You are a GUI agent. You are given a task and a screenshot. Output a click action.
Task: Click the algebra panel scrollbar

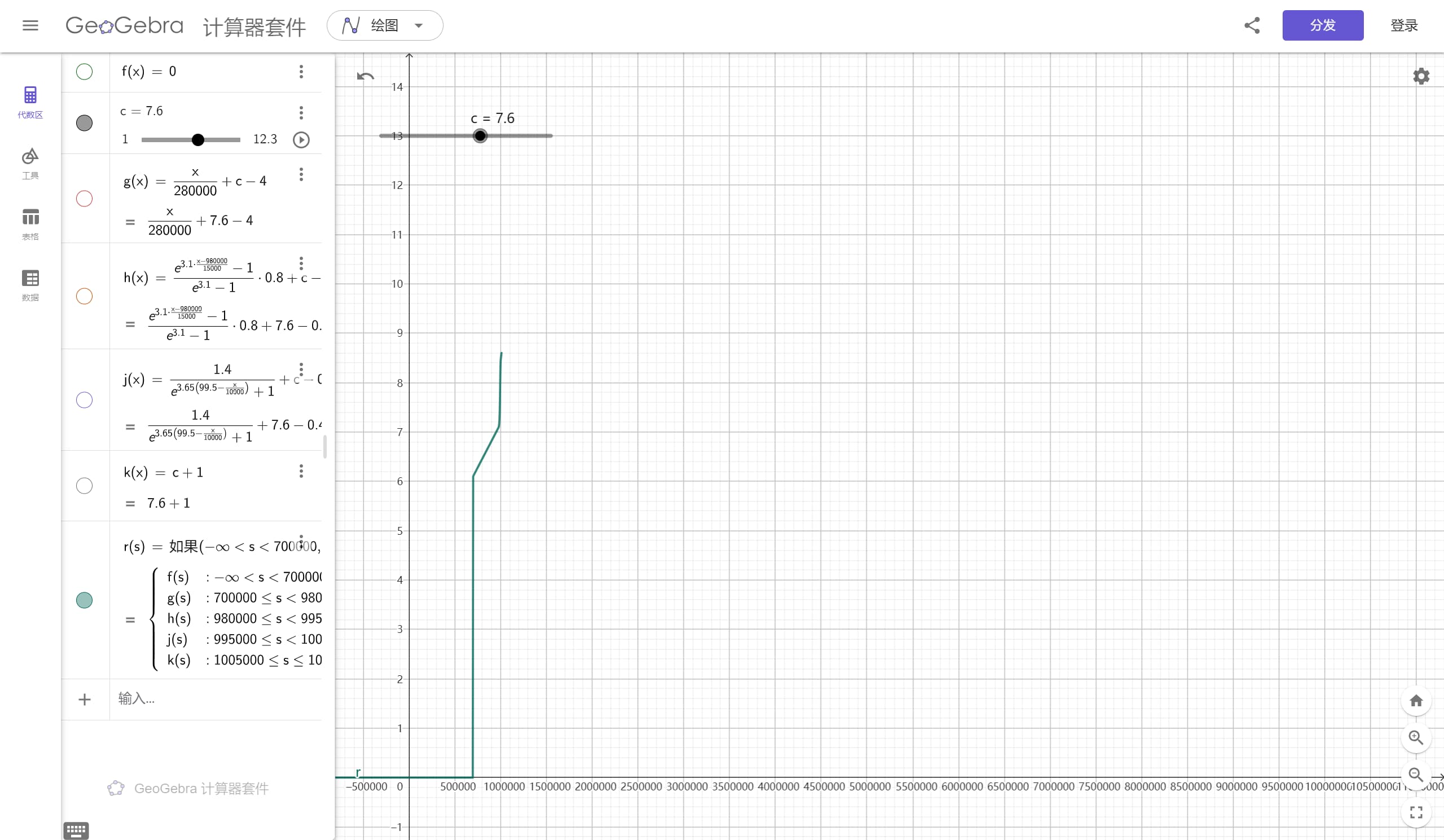(x=325, y=447)
